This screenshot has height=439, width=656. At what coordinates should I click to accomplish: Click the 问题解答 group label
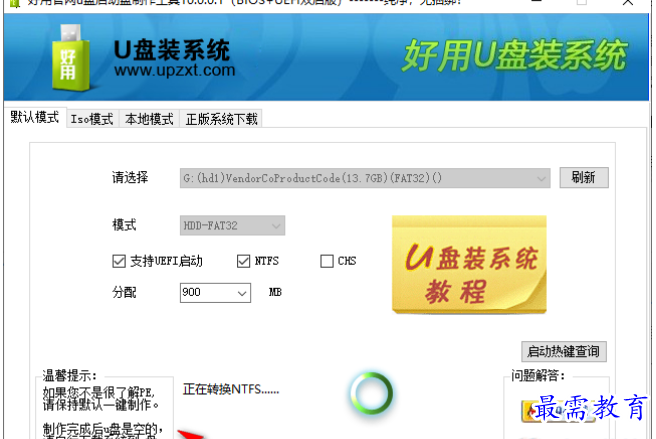[x=538, y=375]
